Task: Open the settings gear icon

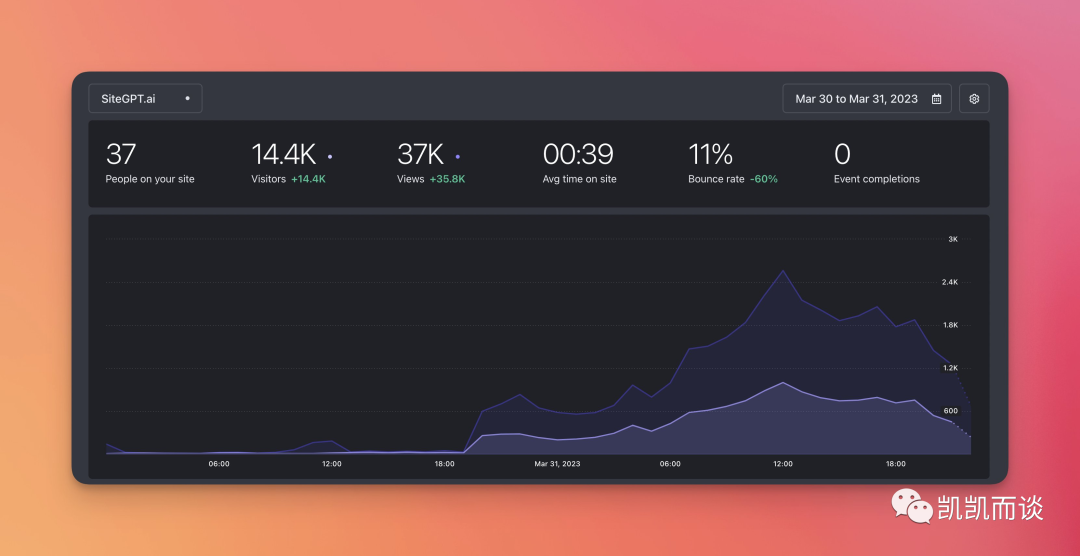Action: 974,99
